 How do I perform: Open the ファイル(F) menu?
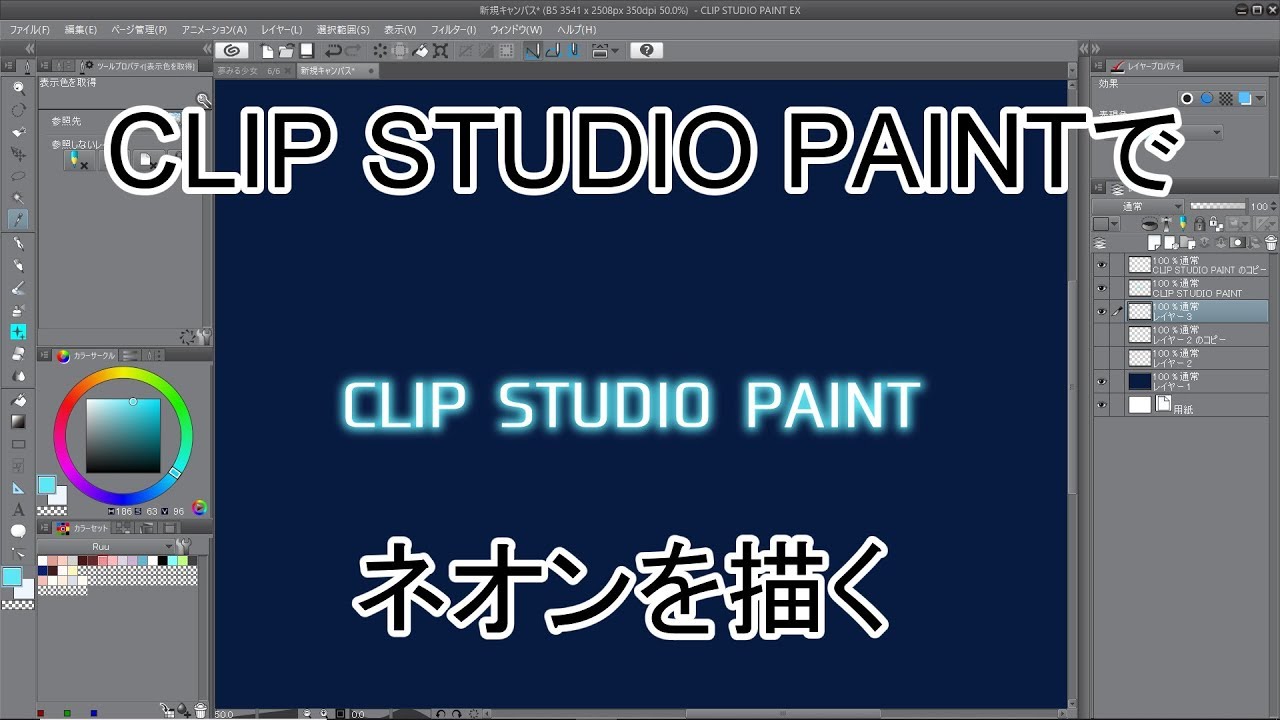tap(30, 30)
